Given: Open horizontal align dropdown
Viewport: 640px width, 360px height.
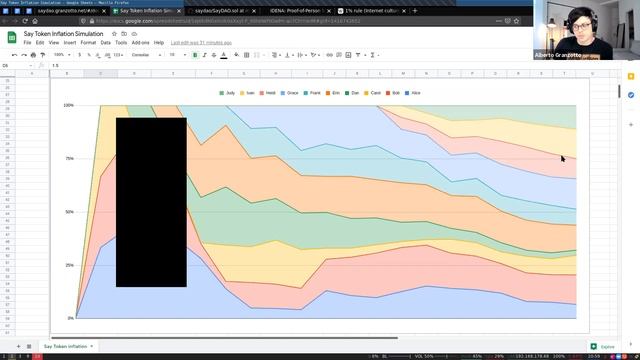Looking at the screenshot, I should coord(276,55).
